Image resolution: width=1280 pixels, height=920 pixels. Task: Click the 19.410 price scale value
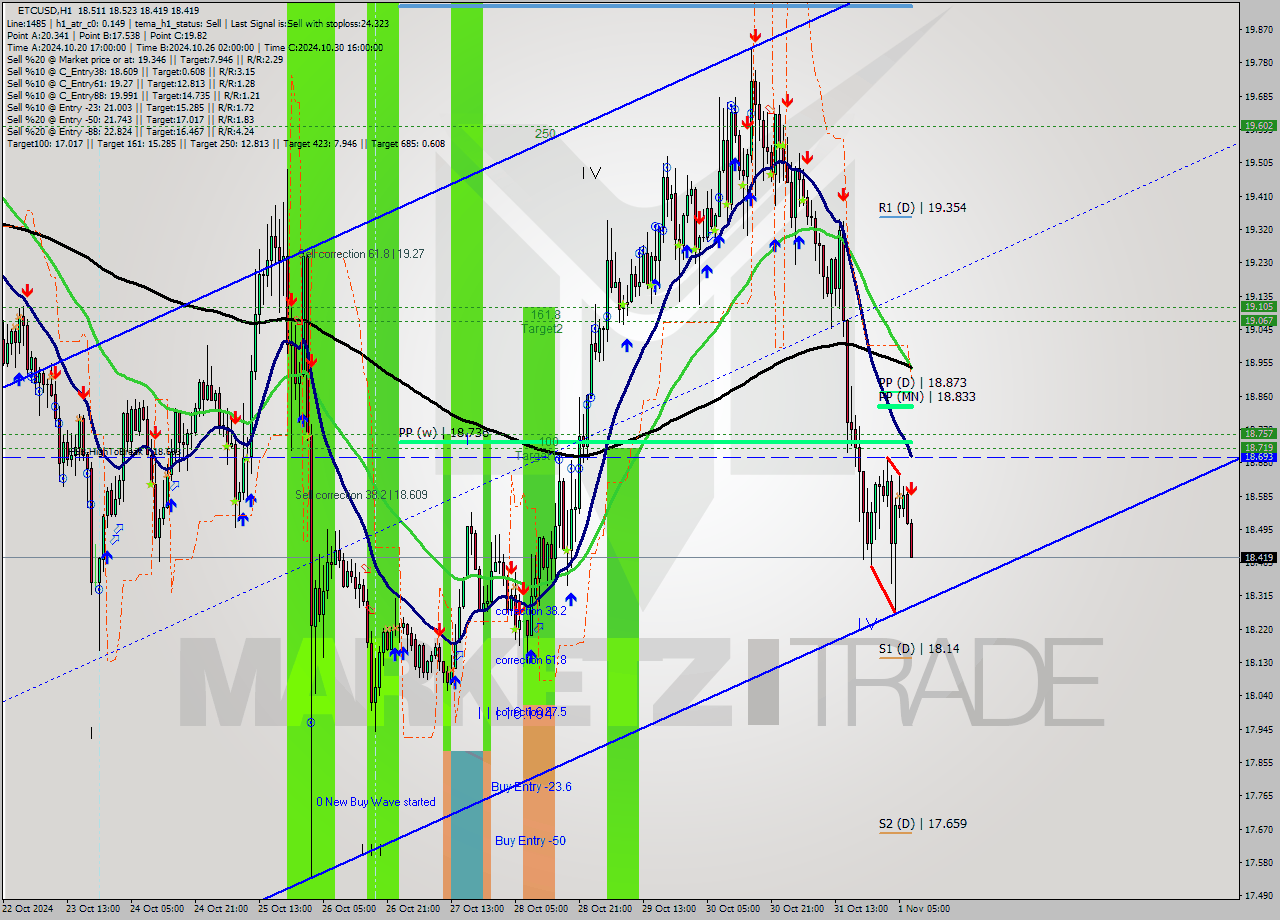pyautogui.click(x=1258, y=196)
